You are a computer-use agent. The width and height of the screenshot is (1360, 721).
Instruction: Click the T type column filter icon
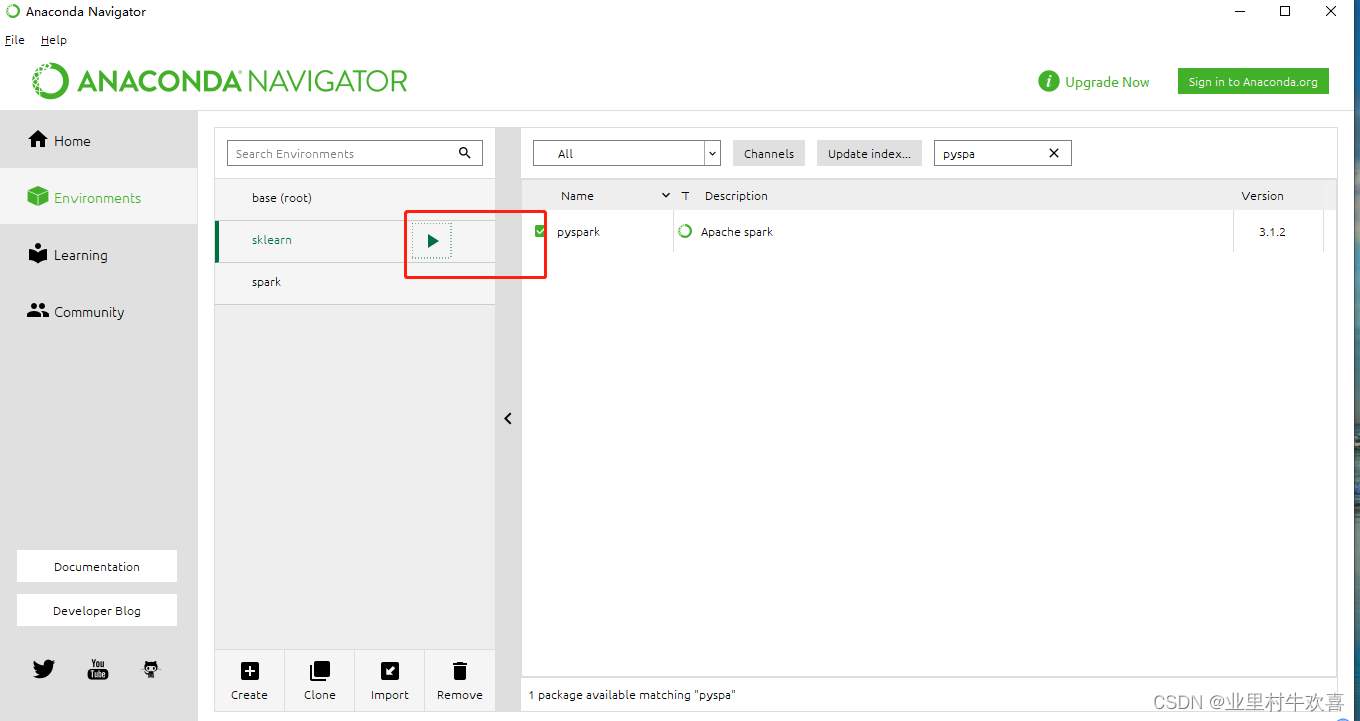pos(685,196)
